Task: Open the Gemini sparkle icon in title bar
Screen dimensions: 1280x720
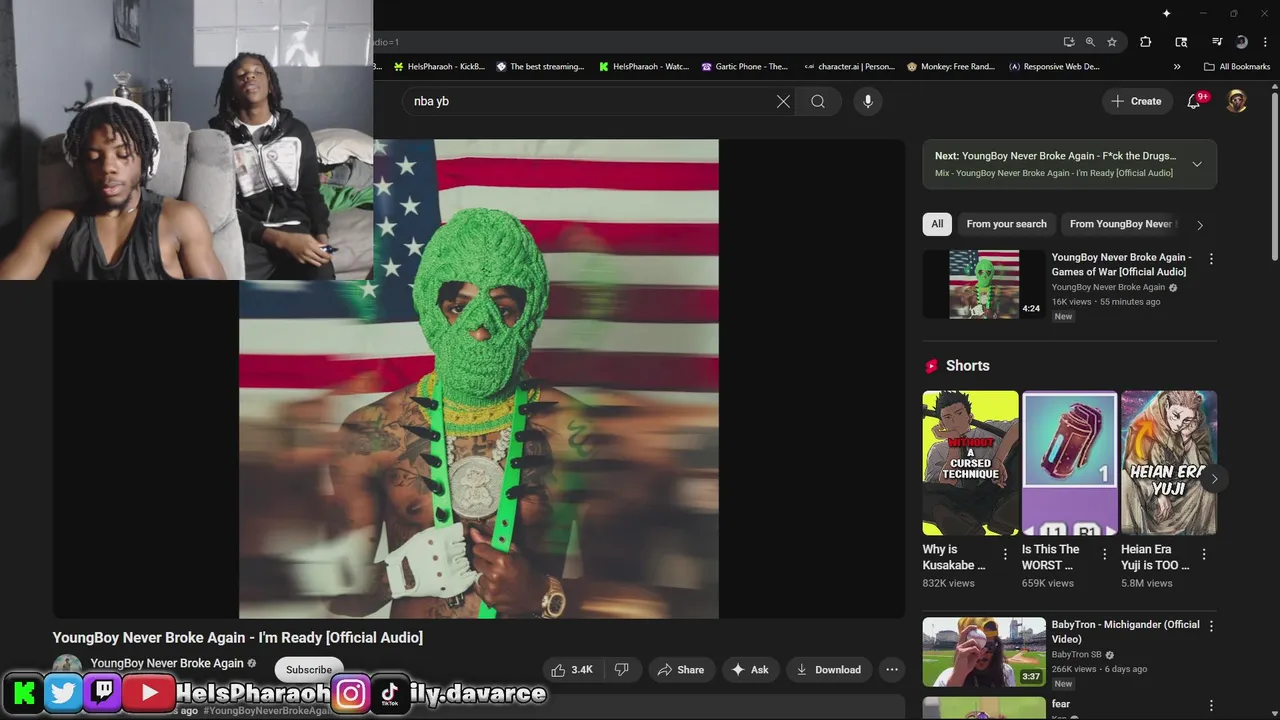Action: coord(1166,13)
